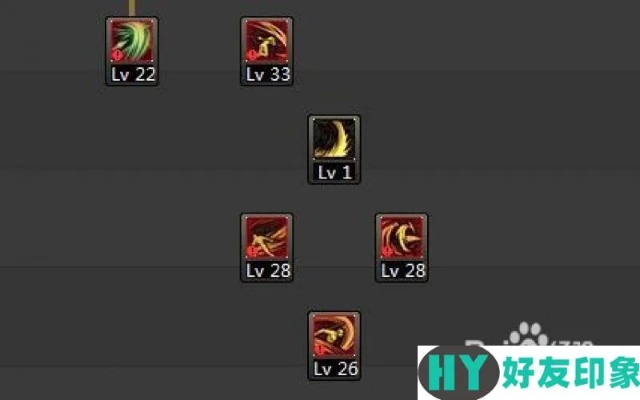
Task: Click the Lv 1 level label
Action: tap(334, 173)
